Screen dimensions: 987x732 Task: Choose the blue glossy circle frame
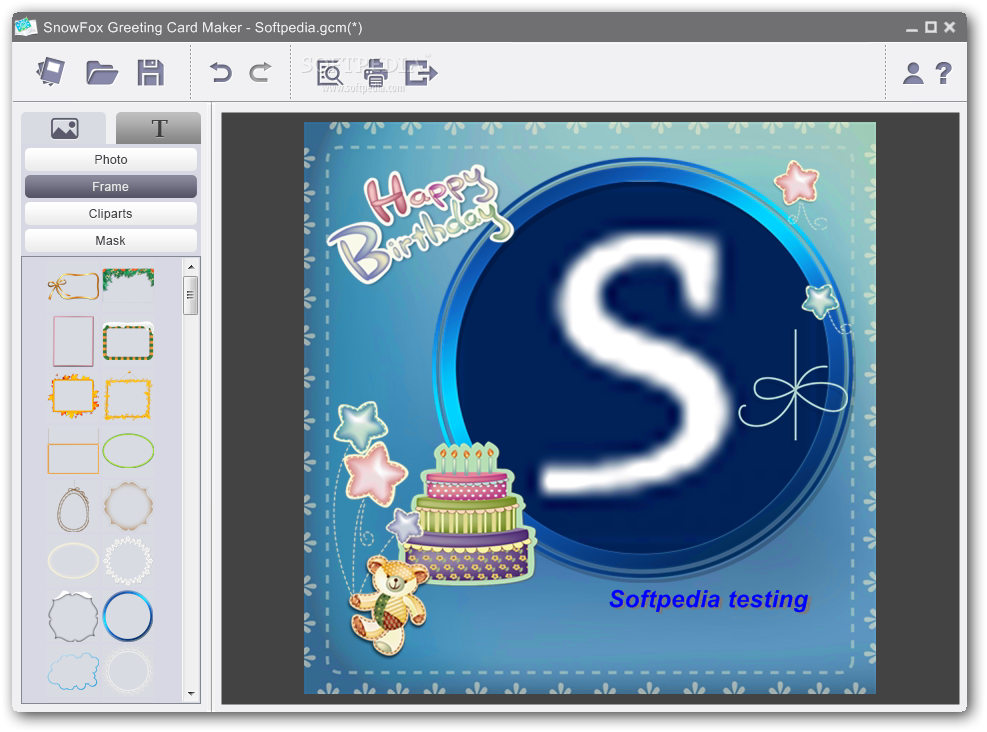[128, 616]
